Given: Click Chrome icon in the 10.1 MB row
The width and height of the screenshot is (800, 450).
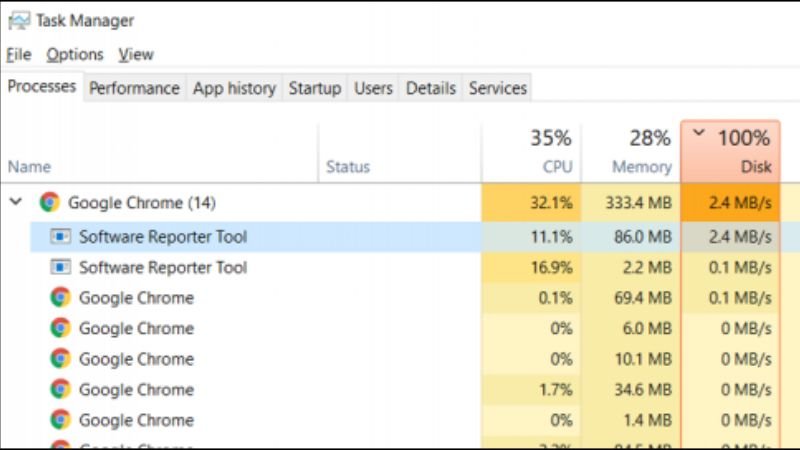Looking at the screenshot, I should tap(60, 359).
